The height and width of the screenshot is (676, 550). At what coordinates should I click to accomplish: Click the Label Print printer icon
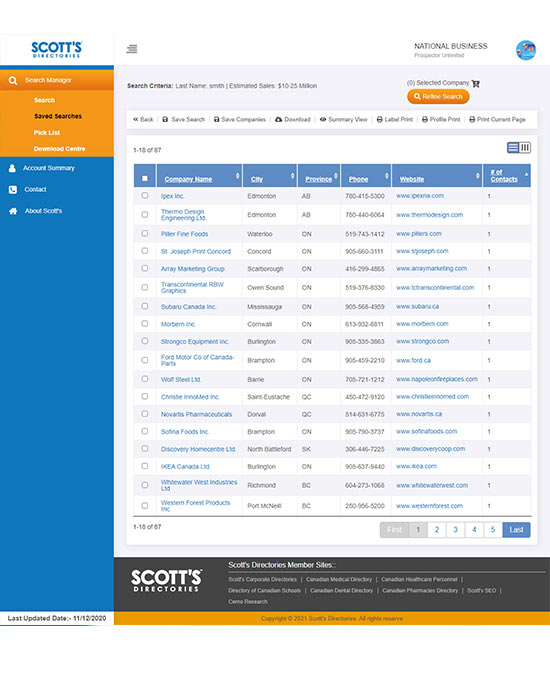pyautogui.click(x=379, y=119)
